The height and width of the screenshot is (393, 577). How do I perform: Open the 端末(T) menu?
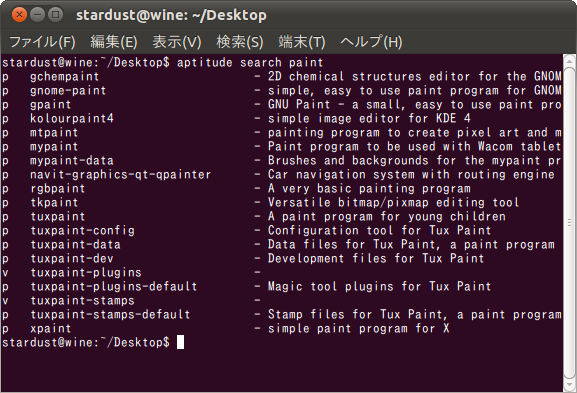coord(302,42)
